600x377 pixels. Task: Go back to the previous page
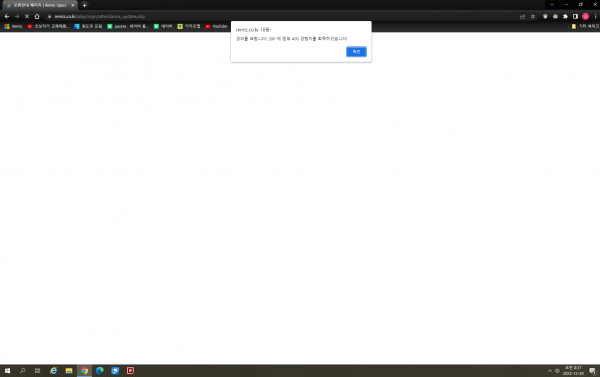click(x=7, y=16)
